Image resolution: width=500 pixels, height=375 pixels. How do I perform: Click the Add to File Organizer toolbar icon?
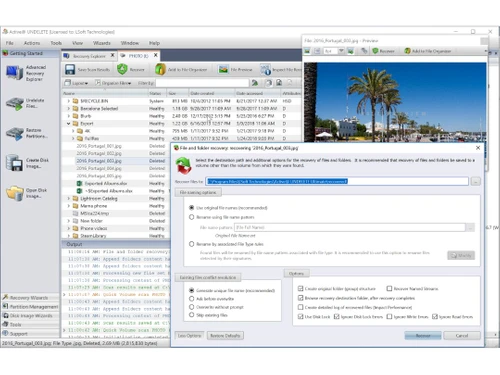coord(160,69)
